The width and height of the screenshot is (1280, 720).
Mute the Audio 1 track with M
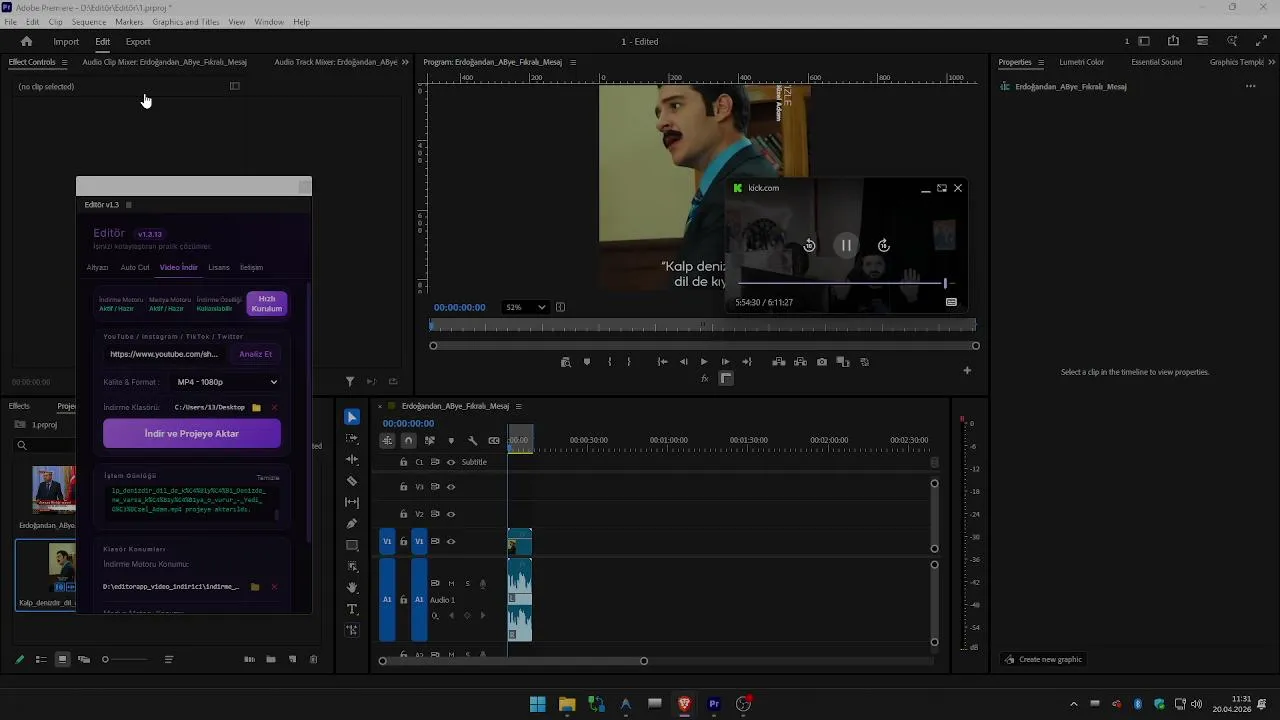point(451,583)
